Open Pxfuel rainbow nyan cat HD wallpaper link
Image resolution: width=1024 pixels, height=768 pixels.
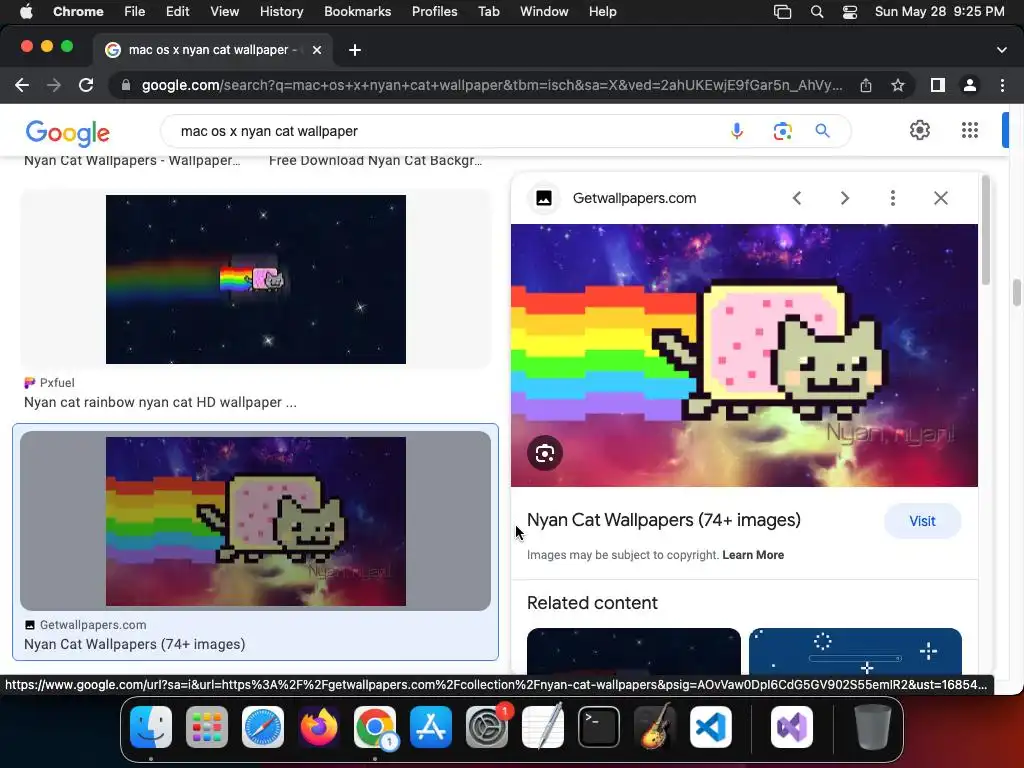(160, 402)
